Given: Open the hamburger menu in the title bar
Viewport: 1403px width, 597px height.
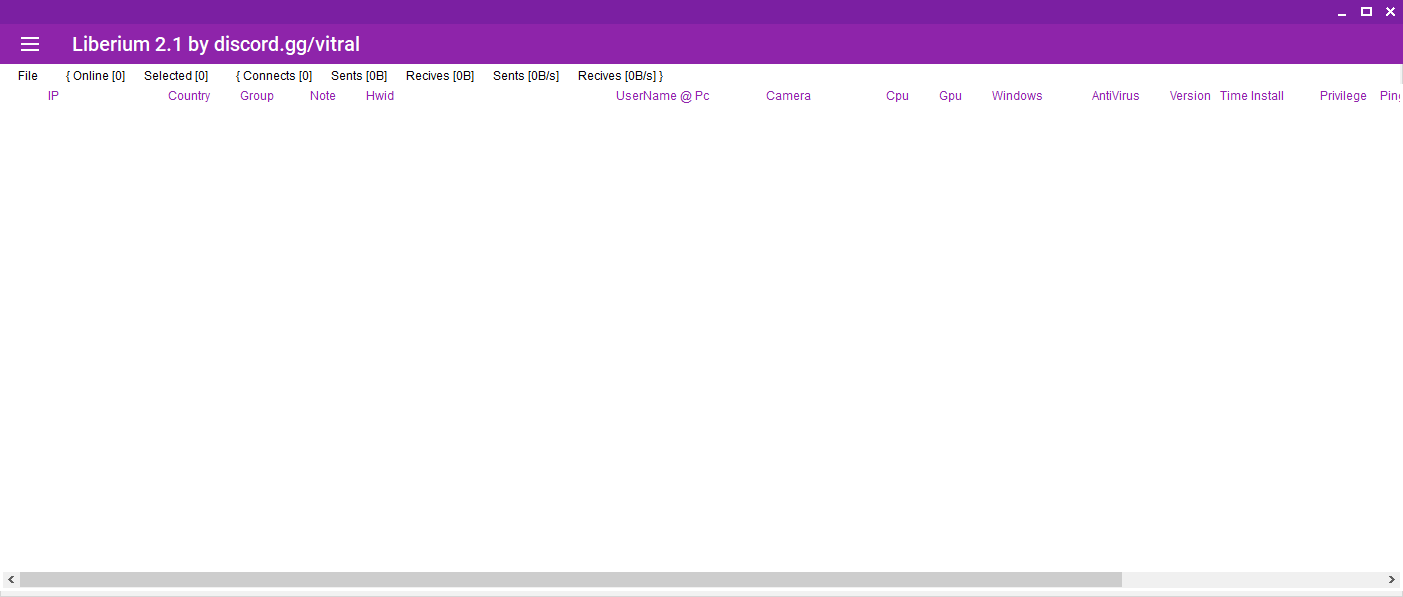Looking at the screenshot, I should 30,44.
